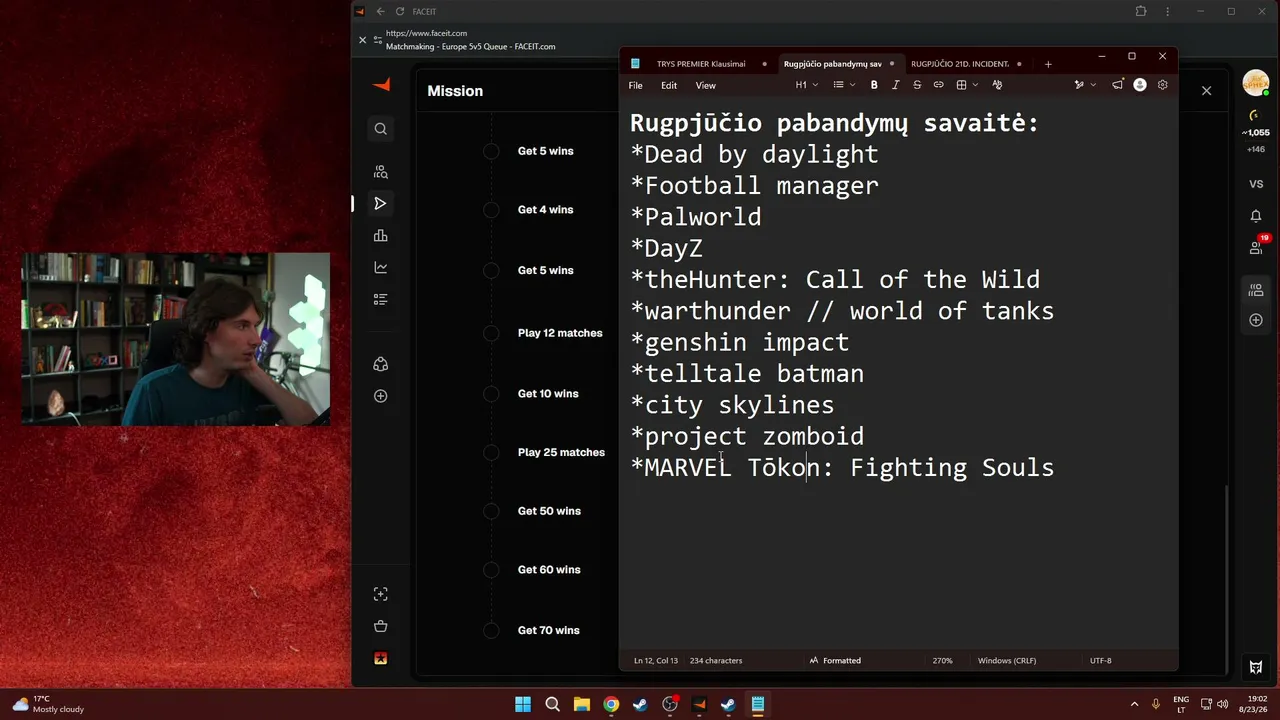Open the red star icon in FACEIT sidebar
This screenshot has width=1280, height=720.
pos(380,658)
